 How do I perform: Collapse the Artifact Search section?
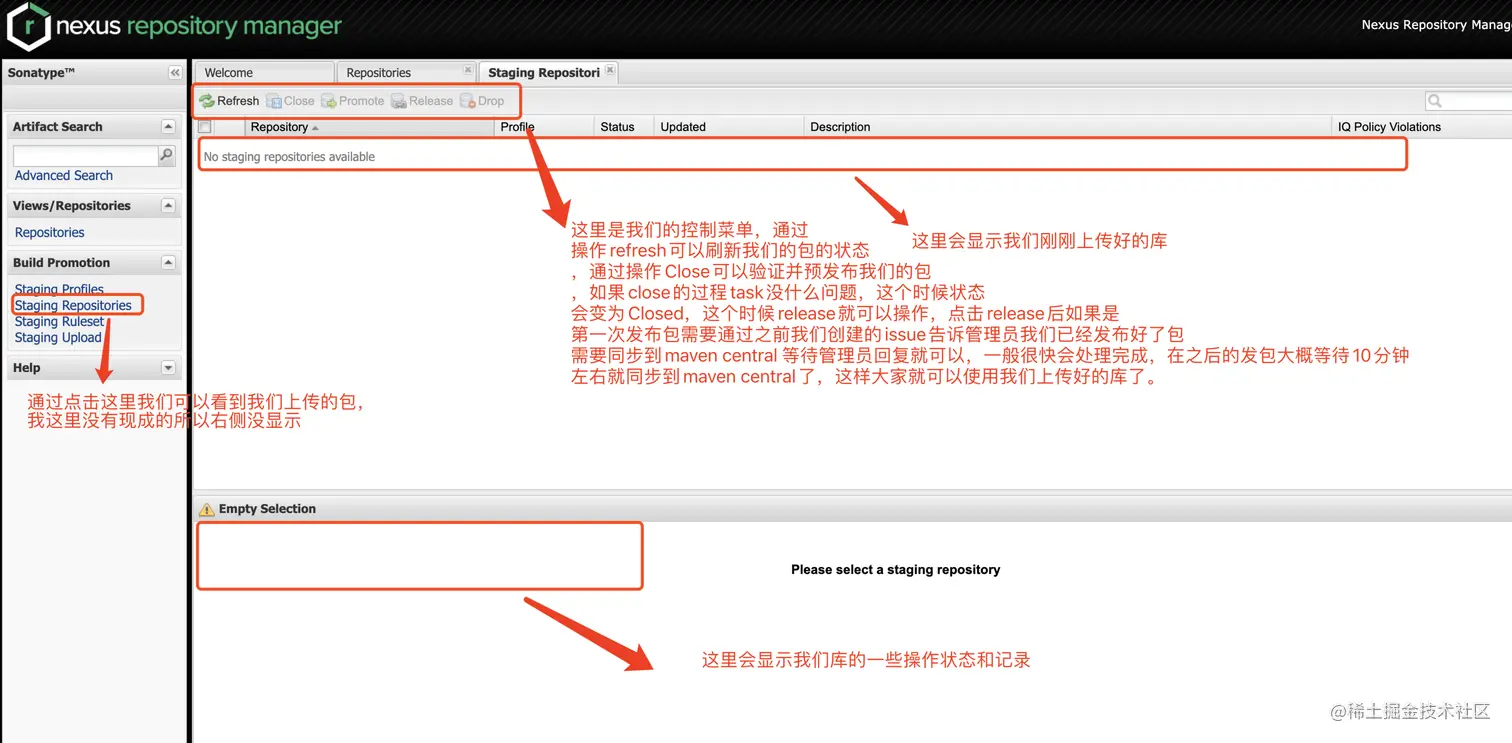click(168, 127)
